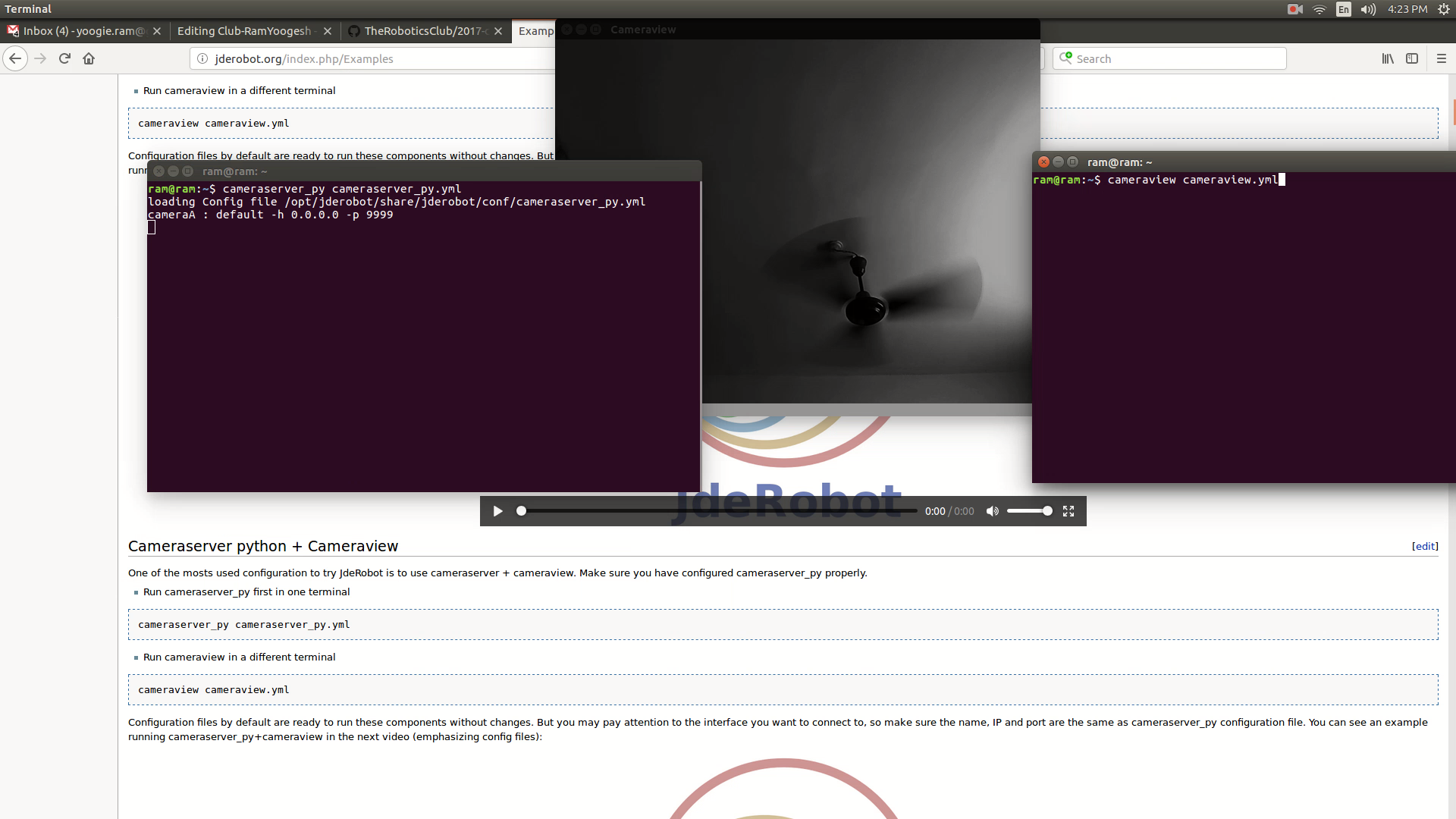The height and width of the screenshot is (819, 1456).
Task: Click the Firefox back arrow button
Action: (15, 58)
